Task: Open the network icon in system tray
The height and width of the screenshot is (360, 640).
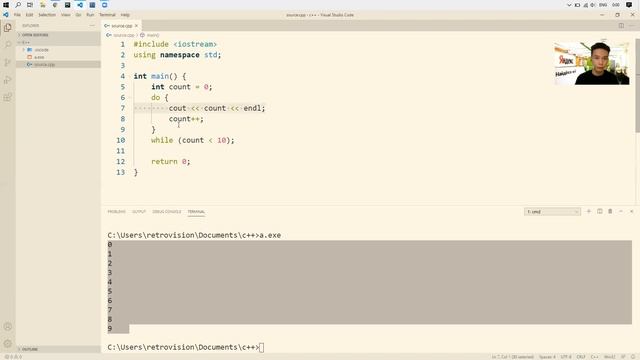Action: [x=585, y=5]
